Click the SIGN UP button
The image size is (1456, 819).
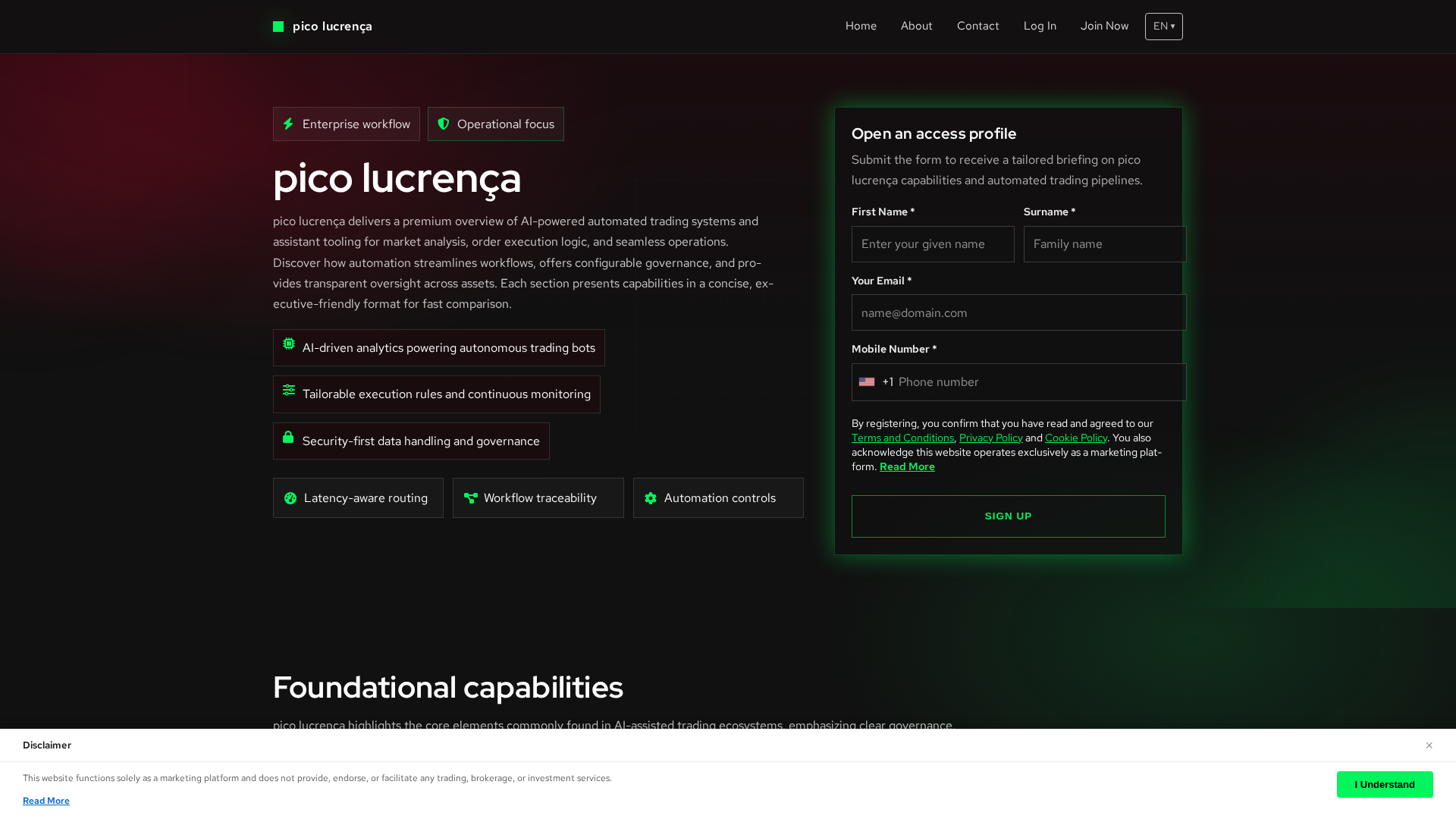tap(1008, 516)
